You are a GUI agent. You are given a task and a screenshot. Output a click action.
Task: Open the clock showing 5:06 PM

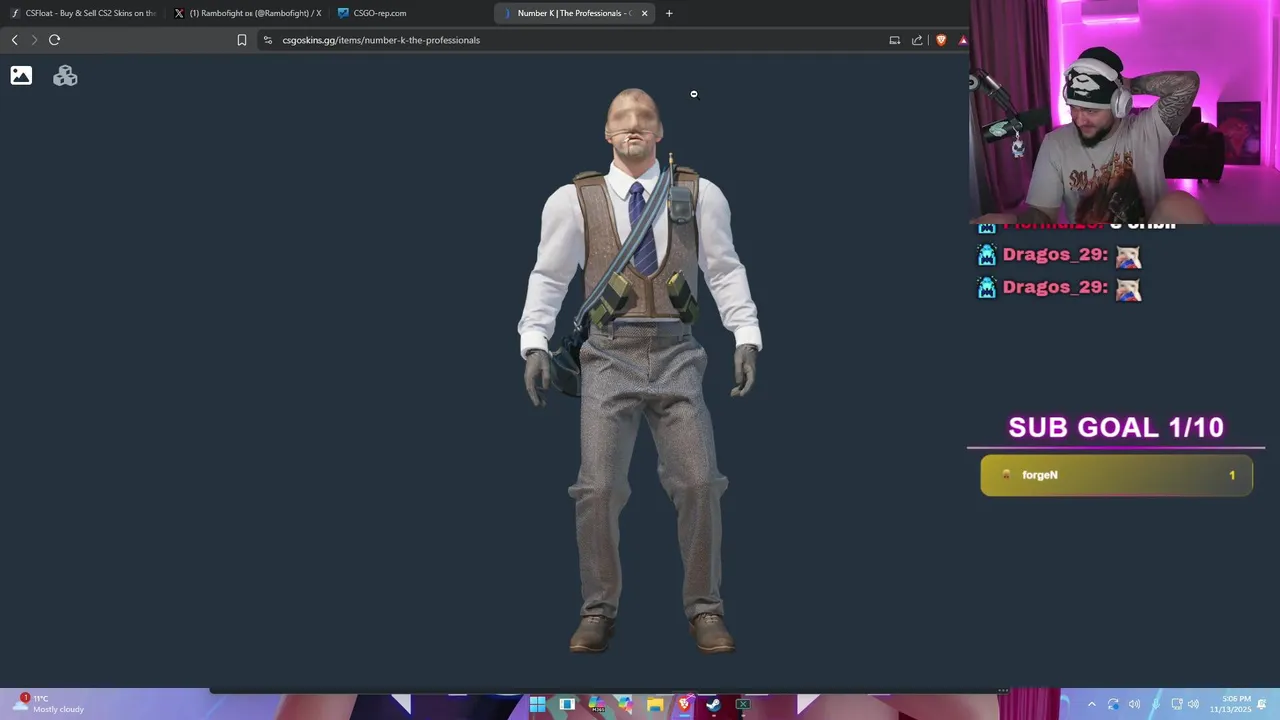tap(1231, 704)
